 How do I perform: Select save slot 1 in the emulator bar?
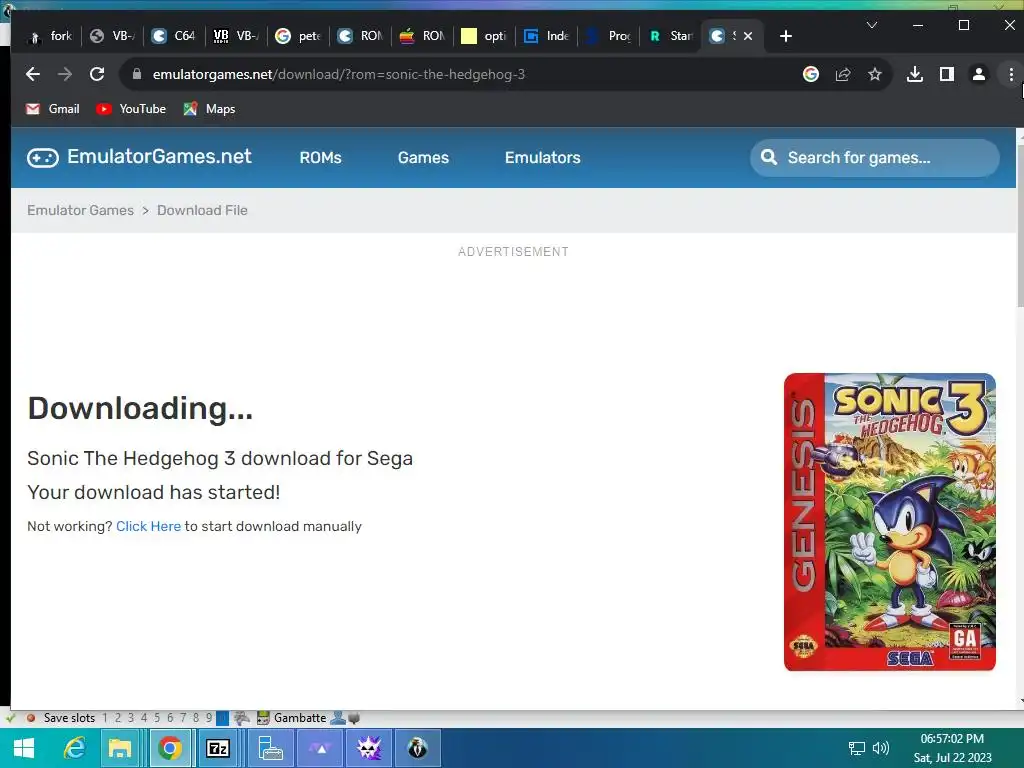tap(104, 718)
